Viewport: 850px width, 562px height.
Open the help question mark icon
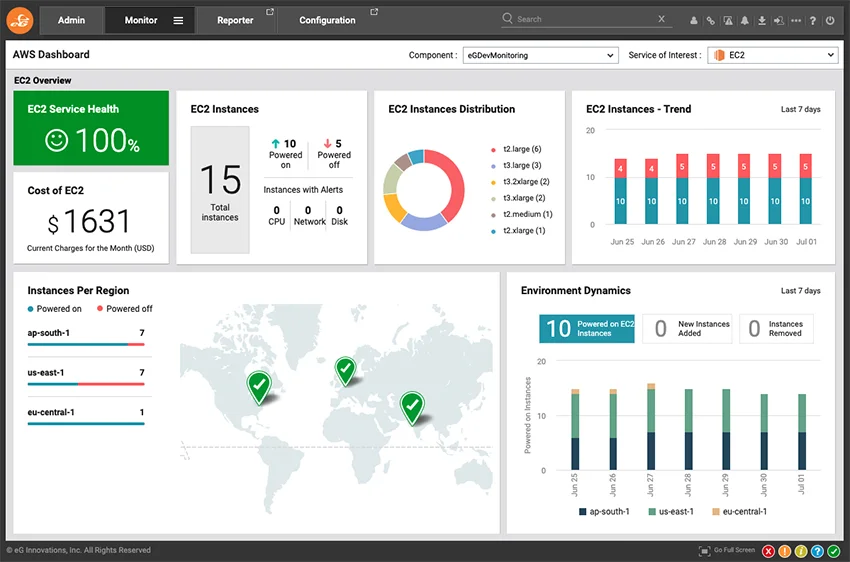pyautogui.click(x=813, y=21)
